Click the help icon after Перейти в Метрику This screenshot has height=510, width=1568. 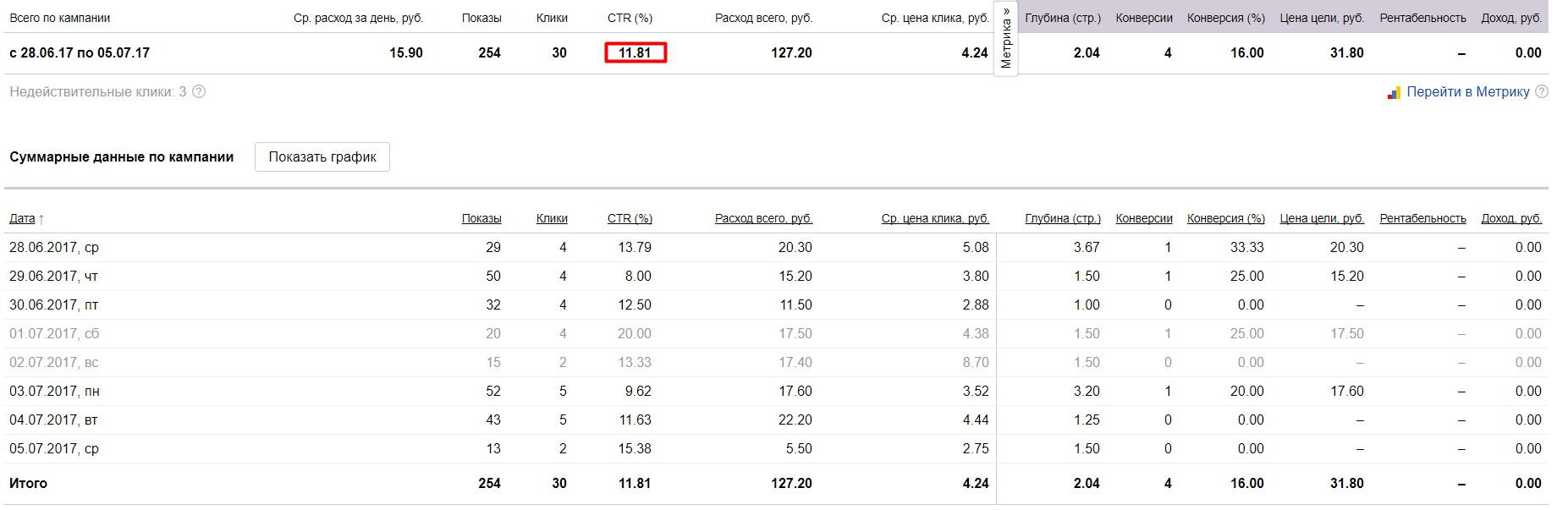click(1541, 91)
